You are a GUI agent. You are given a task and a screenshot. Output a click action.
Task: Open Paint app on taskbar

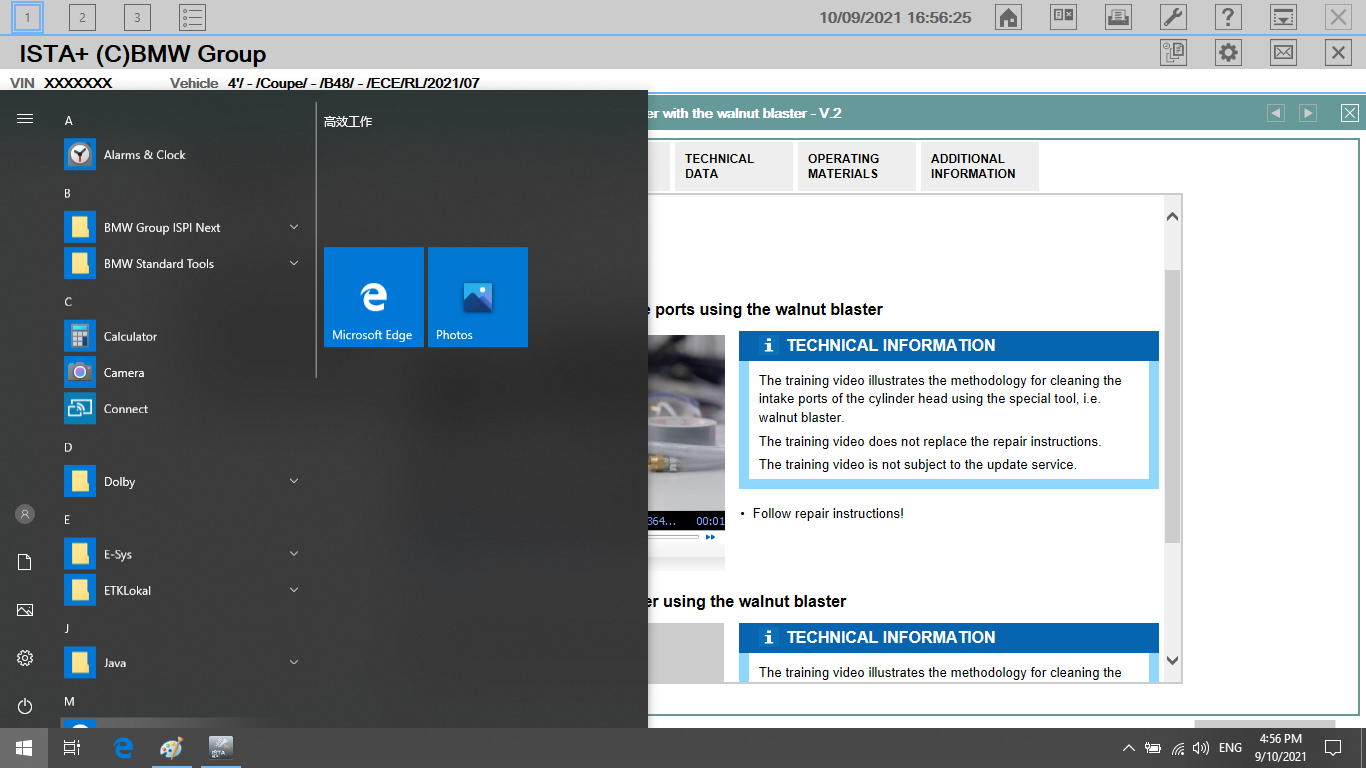(172, 748)
